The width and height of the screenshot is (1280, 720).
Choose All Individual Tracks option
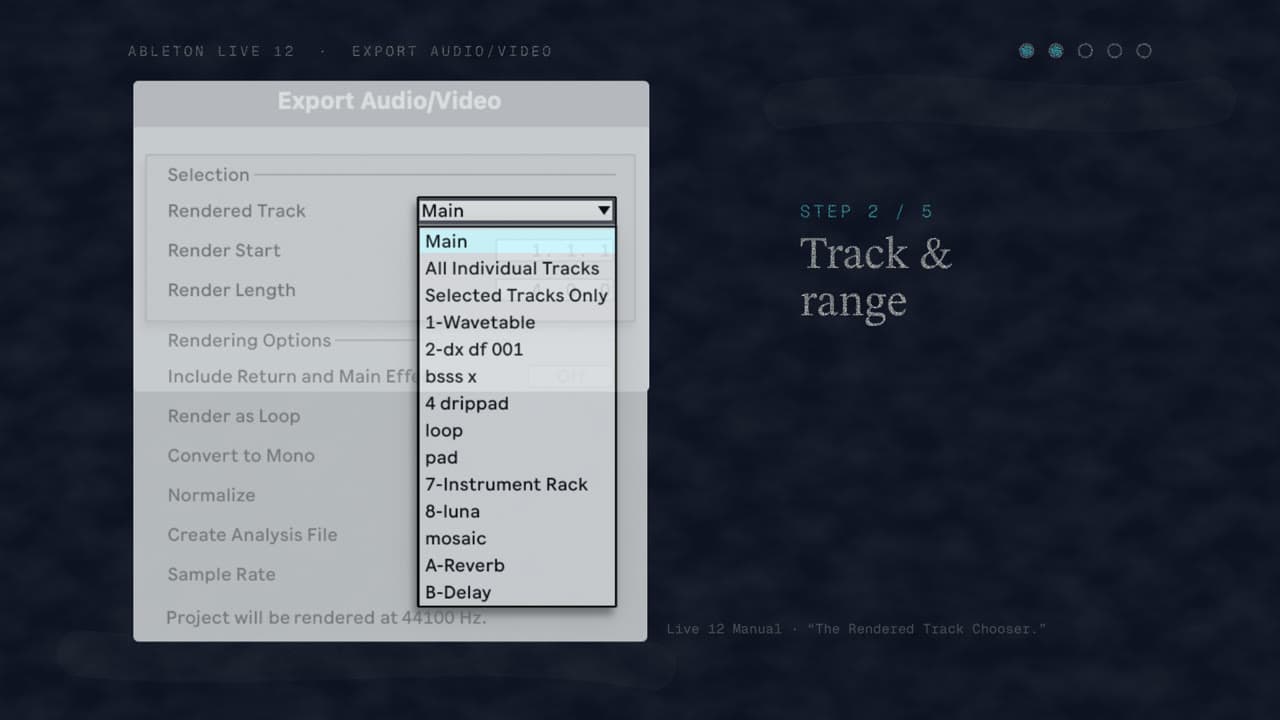click(516, 268)
